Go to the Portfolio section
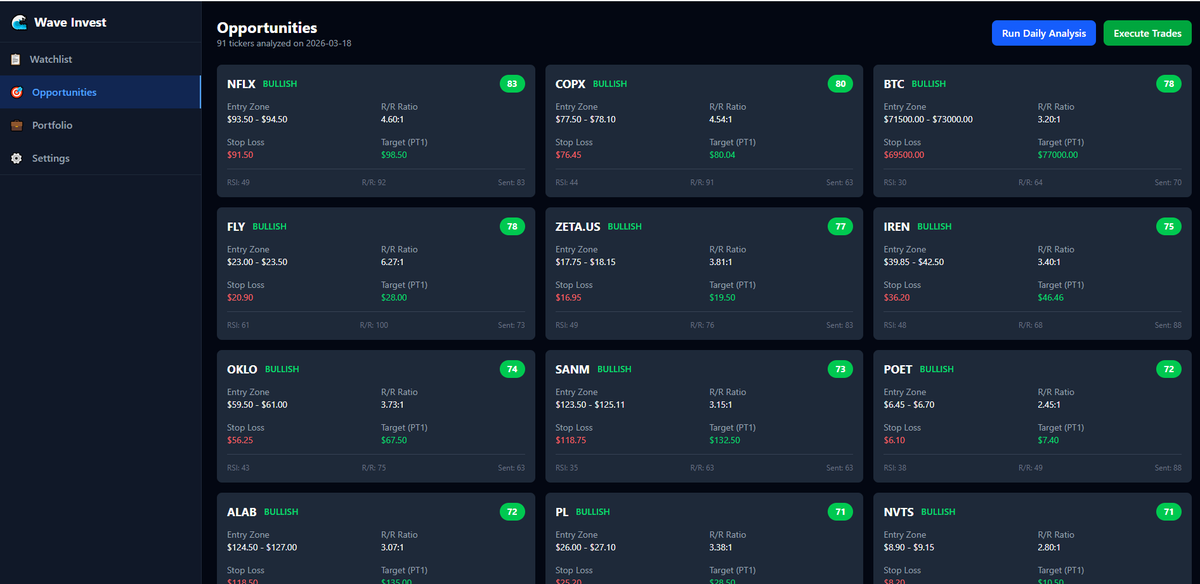This screenshot has height=584, width=1200. [100, 125]
